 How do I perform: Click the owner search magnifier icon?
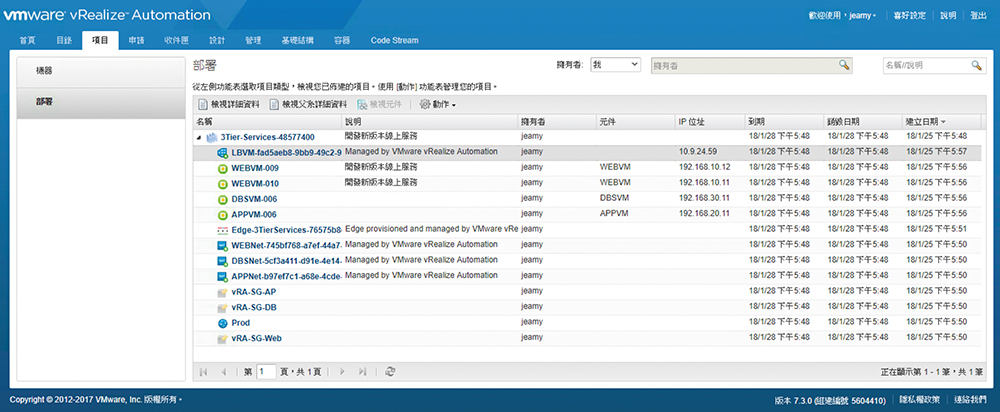click(843, 65)
